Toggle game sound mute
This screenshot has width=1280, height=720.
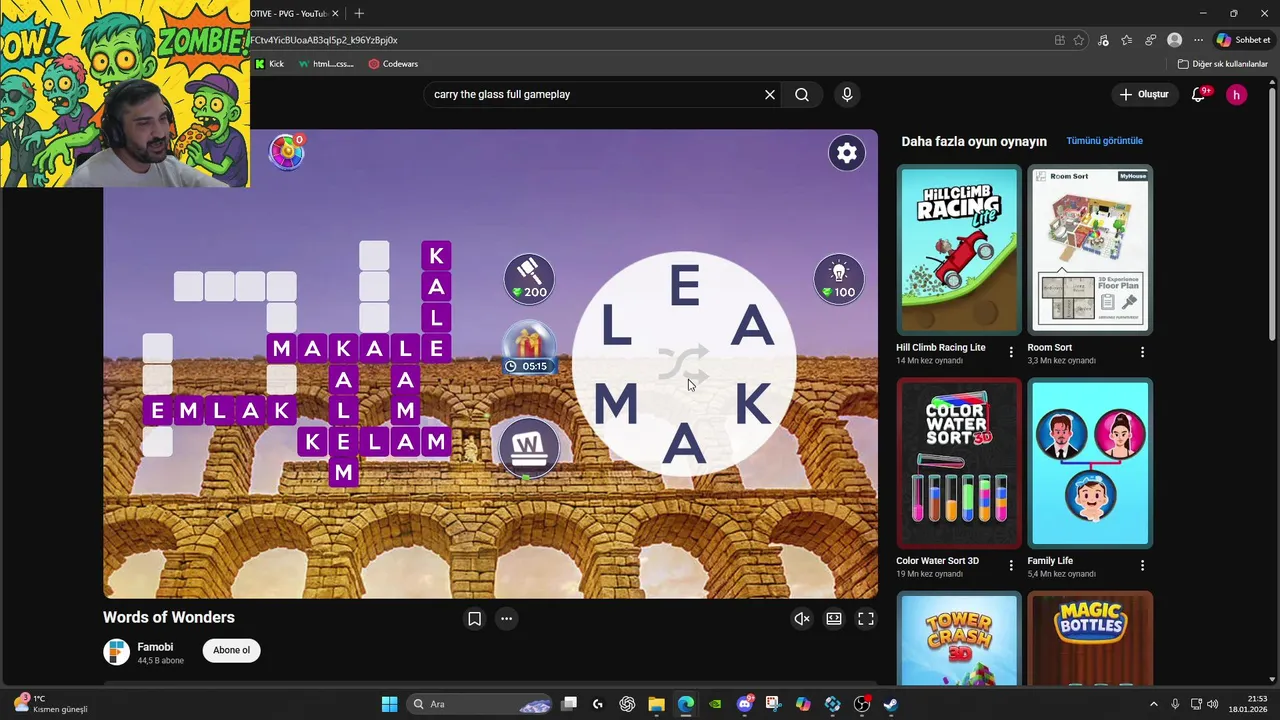(802, 619)
